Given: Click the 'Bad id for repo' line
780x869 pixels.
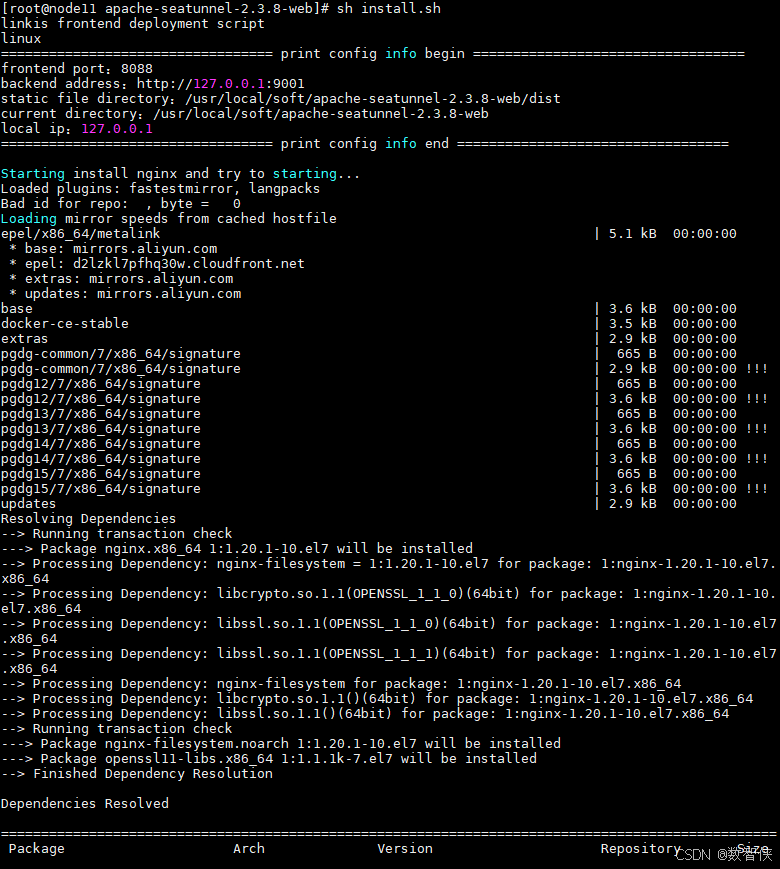Looking at the screenshot, I should pos(120,203).
